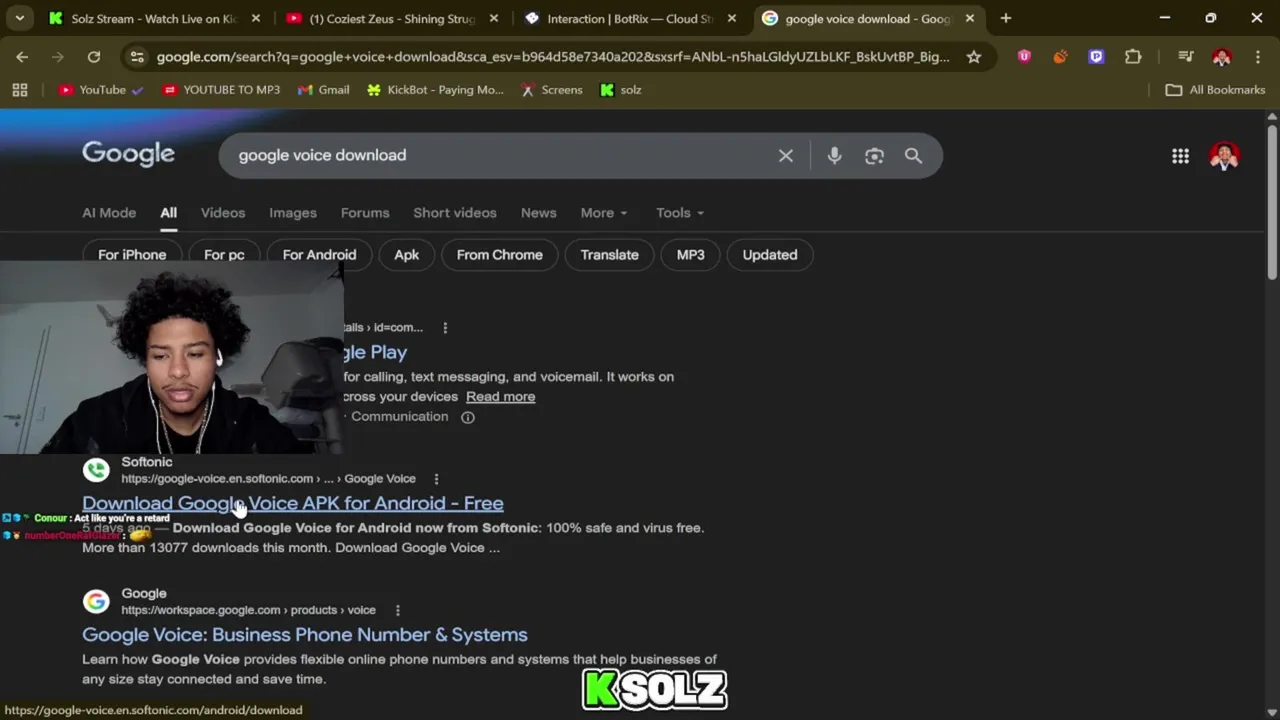Viewport: 1280px width, 720px height.
Task: Open the Google account avatar
Action: point(1224,155)
